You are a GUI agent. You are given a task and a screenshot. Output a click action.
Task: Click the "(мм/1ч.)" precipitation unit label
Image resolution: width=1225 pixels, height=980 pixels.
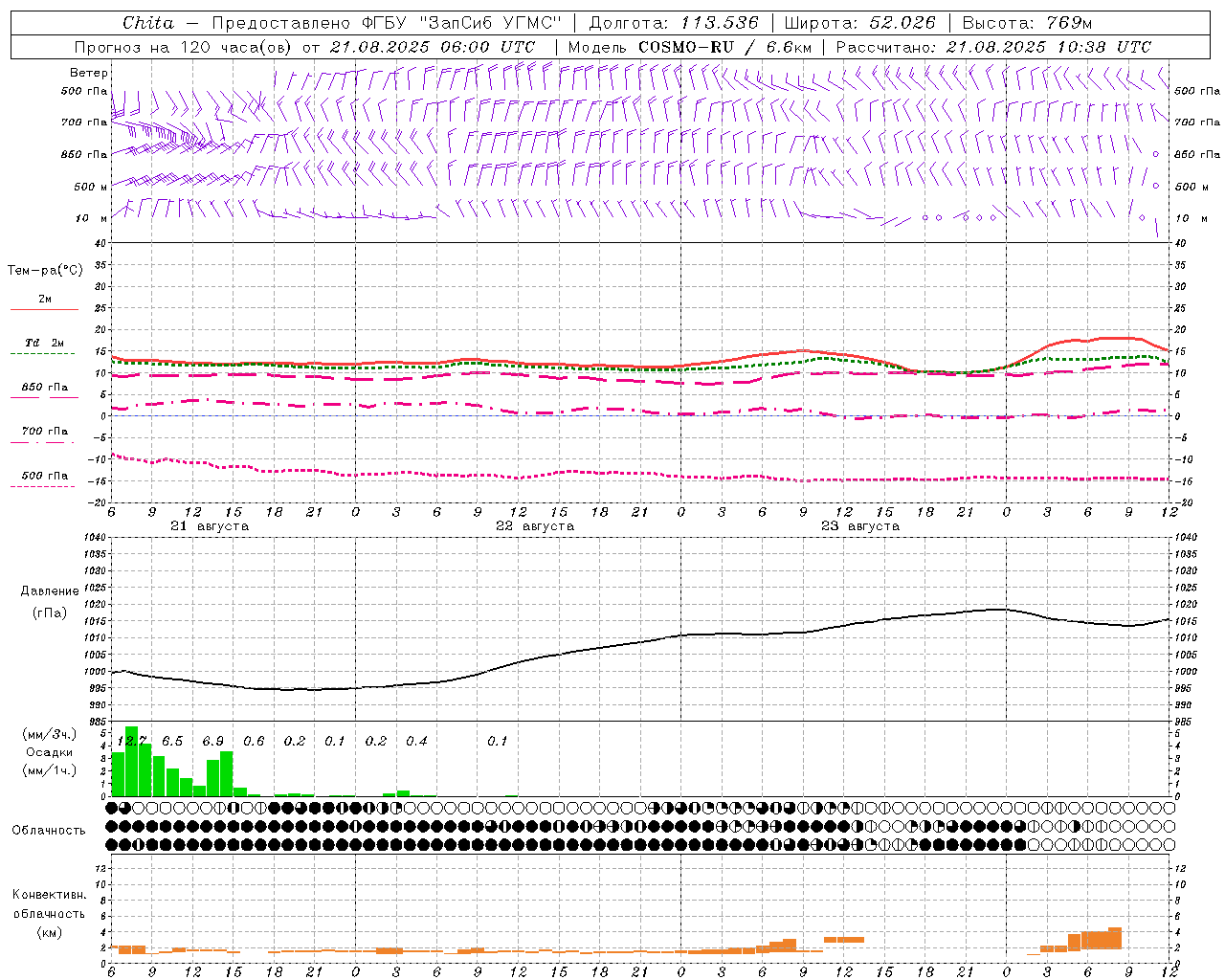[50, 770]
